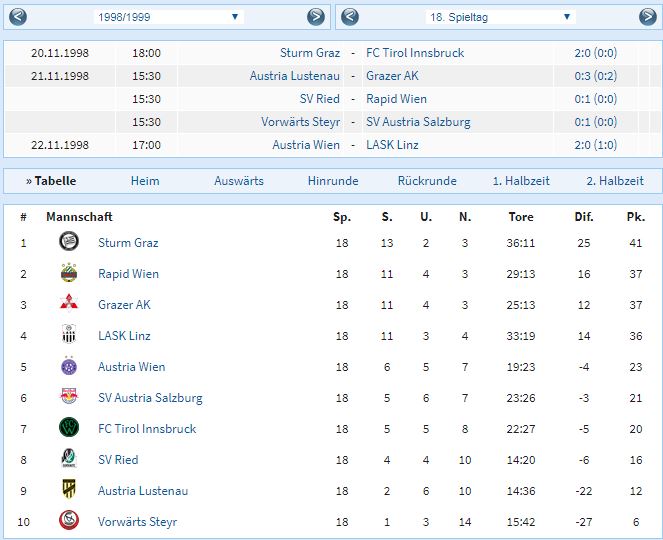The height and width of the screenshot is (540, 663).
Task: Open Austria Wien in fixtures list
Action: (x=306, y=145)
